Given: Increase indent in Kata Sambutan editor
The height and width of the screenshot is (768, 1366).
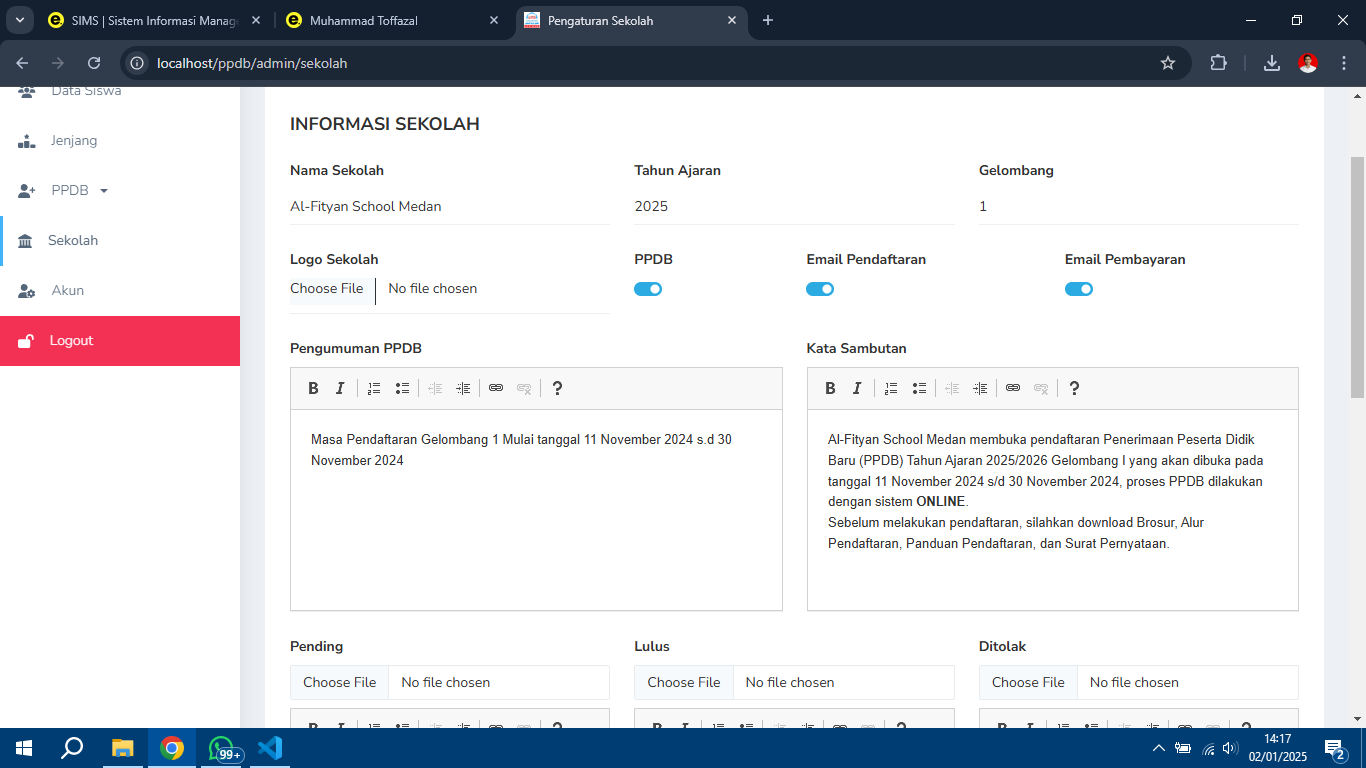Looking at the screenshot, I should (x=980, y=388).
